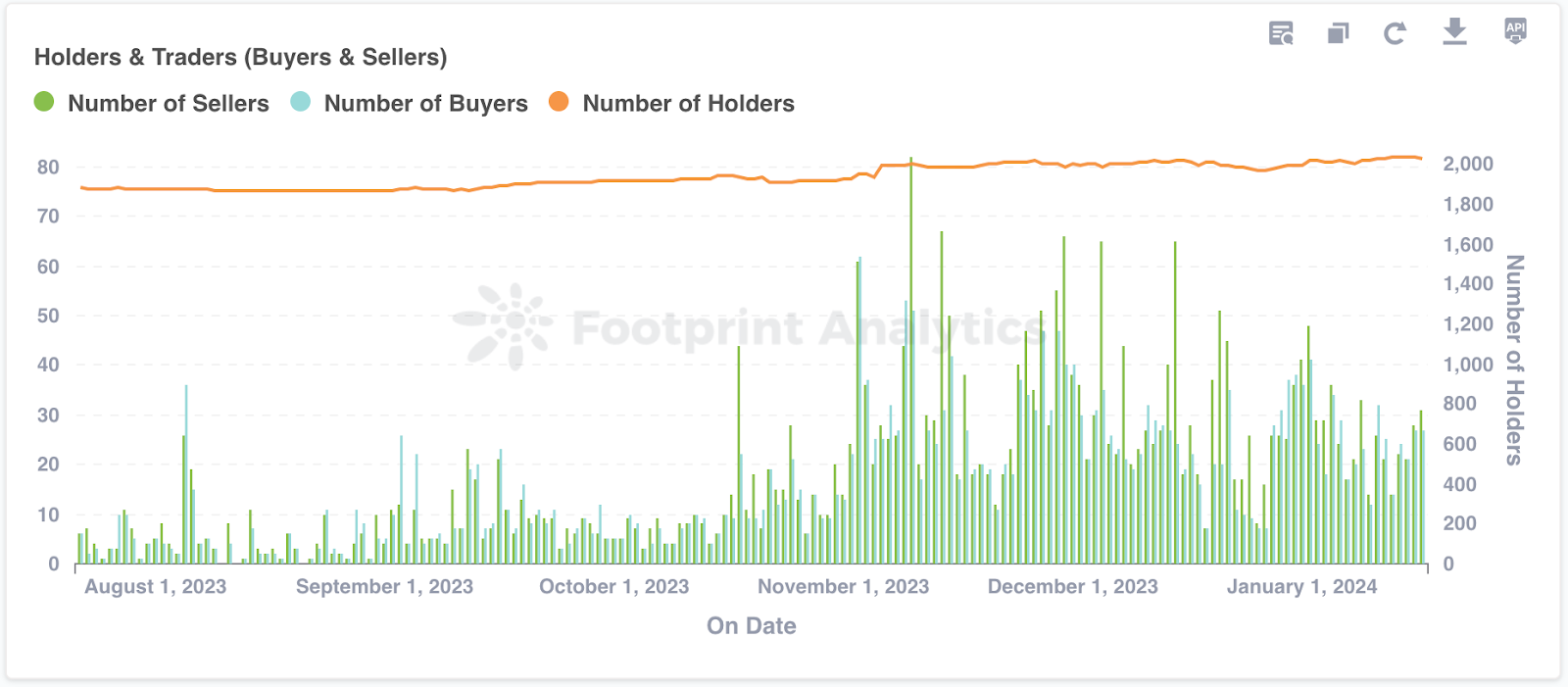
Task: Click the duplicate chart icon
Action: tap(1338, 33)
